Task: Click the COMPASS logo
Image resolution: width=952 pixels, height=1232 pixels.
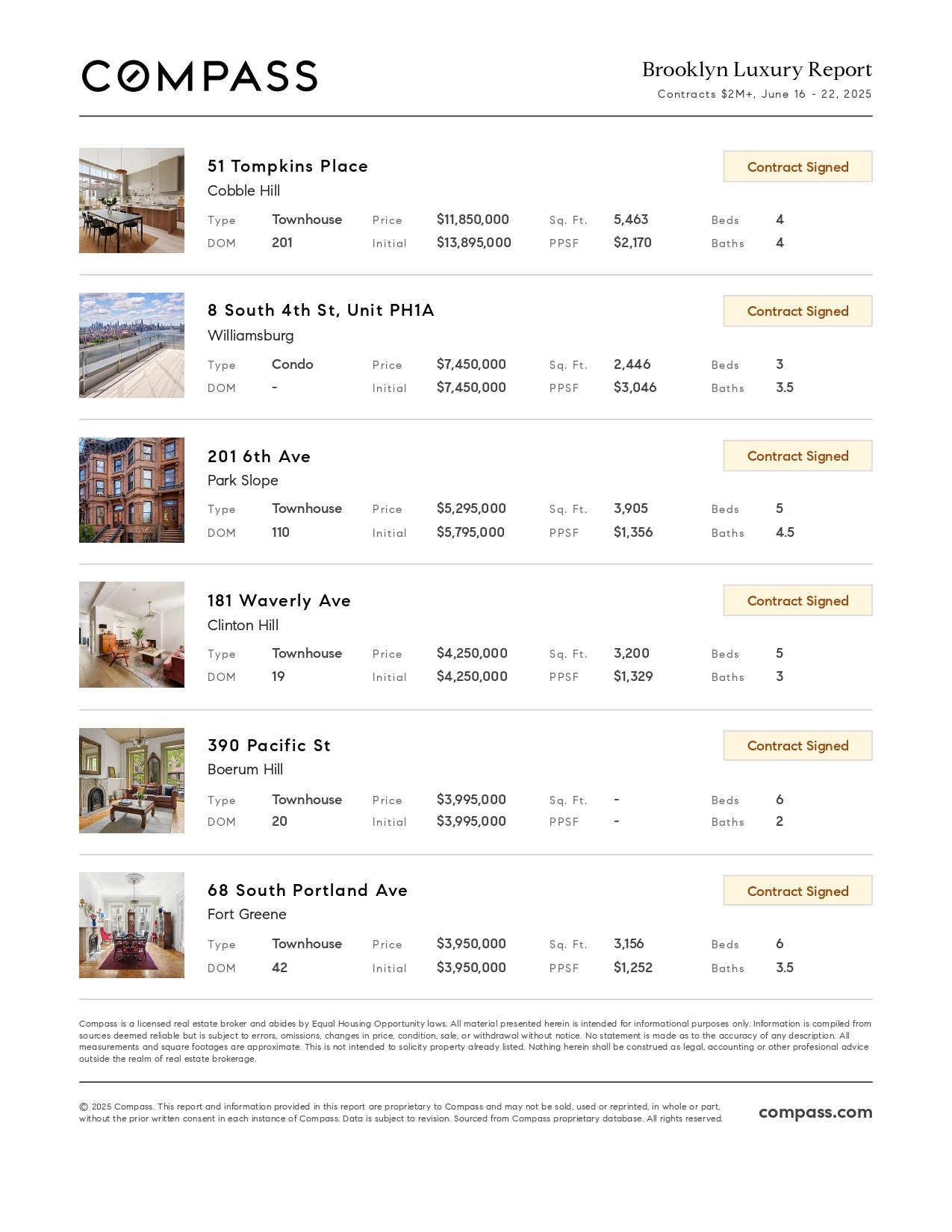Action: click(199, 76)
